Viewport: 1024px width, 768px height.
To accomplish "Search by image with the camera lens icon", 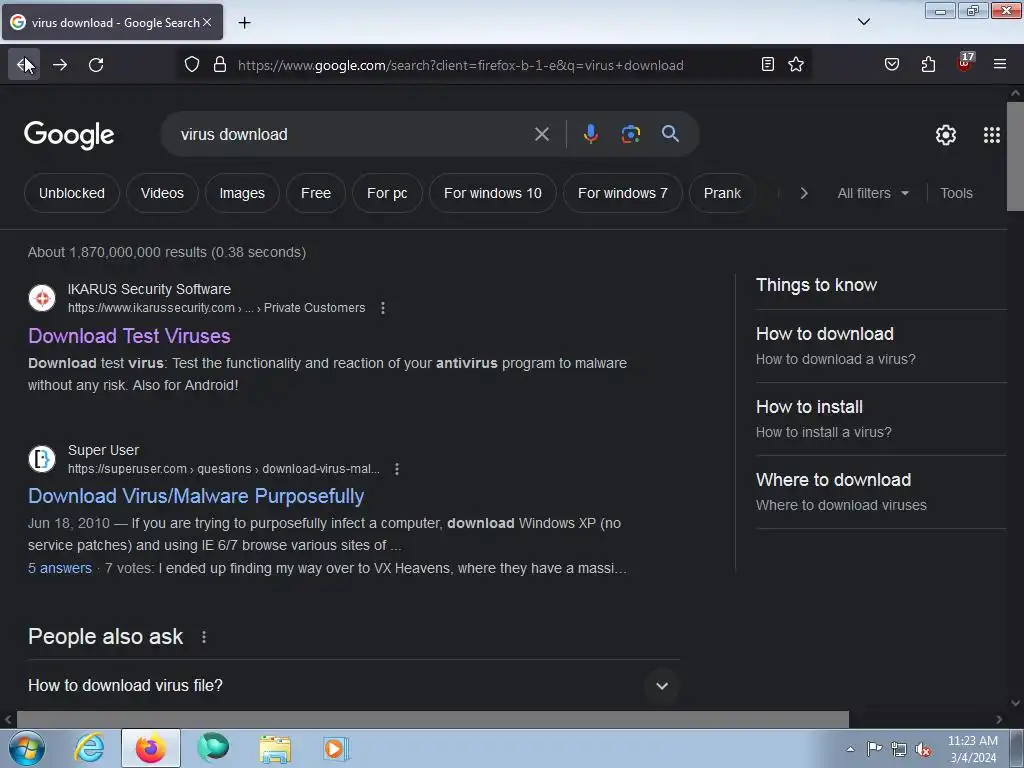I will pos(630,134).
